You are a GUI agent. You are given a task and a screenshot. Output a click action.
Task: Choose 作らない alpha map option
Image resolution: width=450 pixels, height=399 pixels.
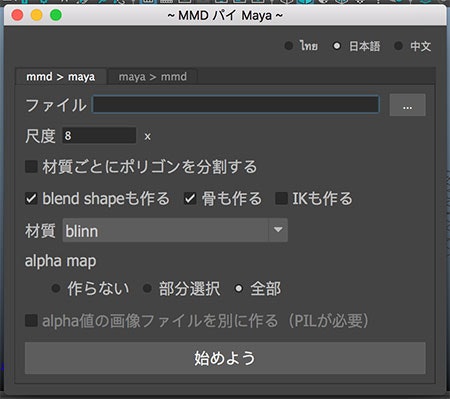(56, 288)
